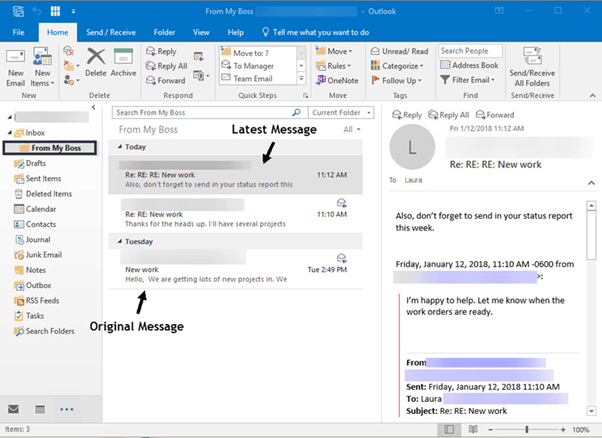This screenshot has width=602, height=438.
Task: Open the Filter Email dropdown
Action: click(471, 80)
